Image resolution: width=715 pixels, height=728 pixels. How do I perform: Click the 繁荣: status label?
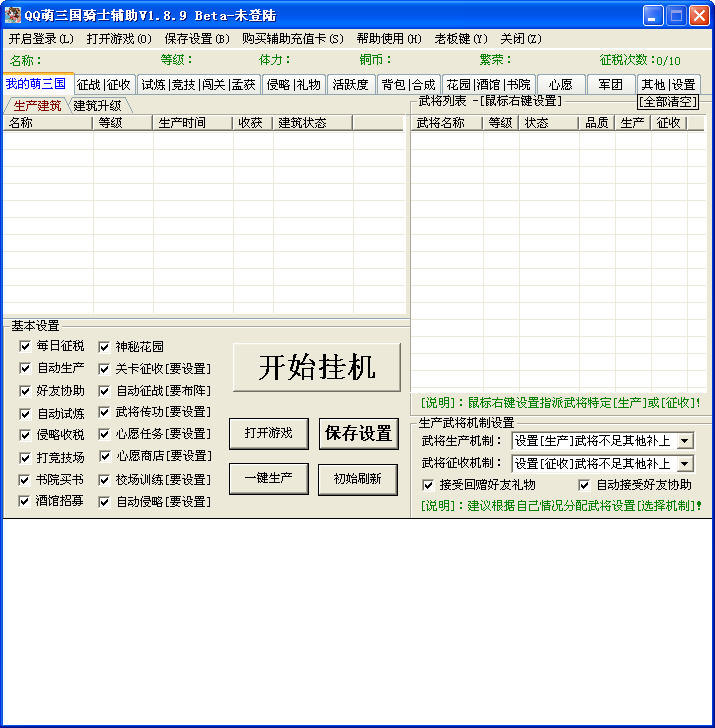(x=495, y=60)
